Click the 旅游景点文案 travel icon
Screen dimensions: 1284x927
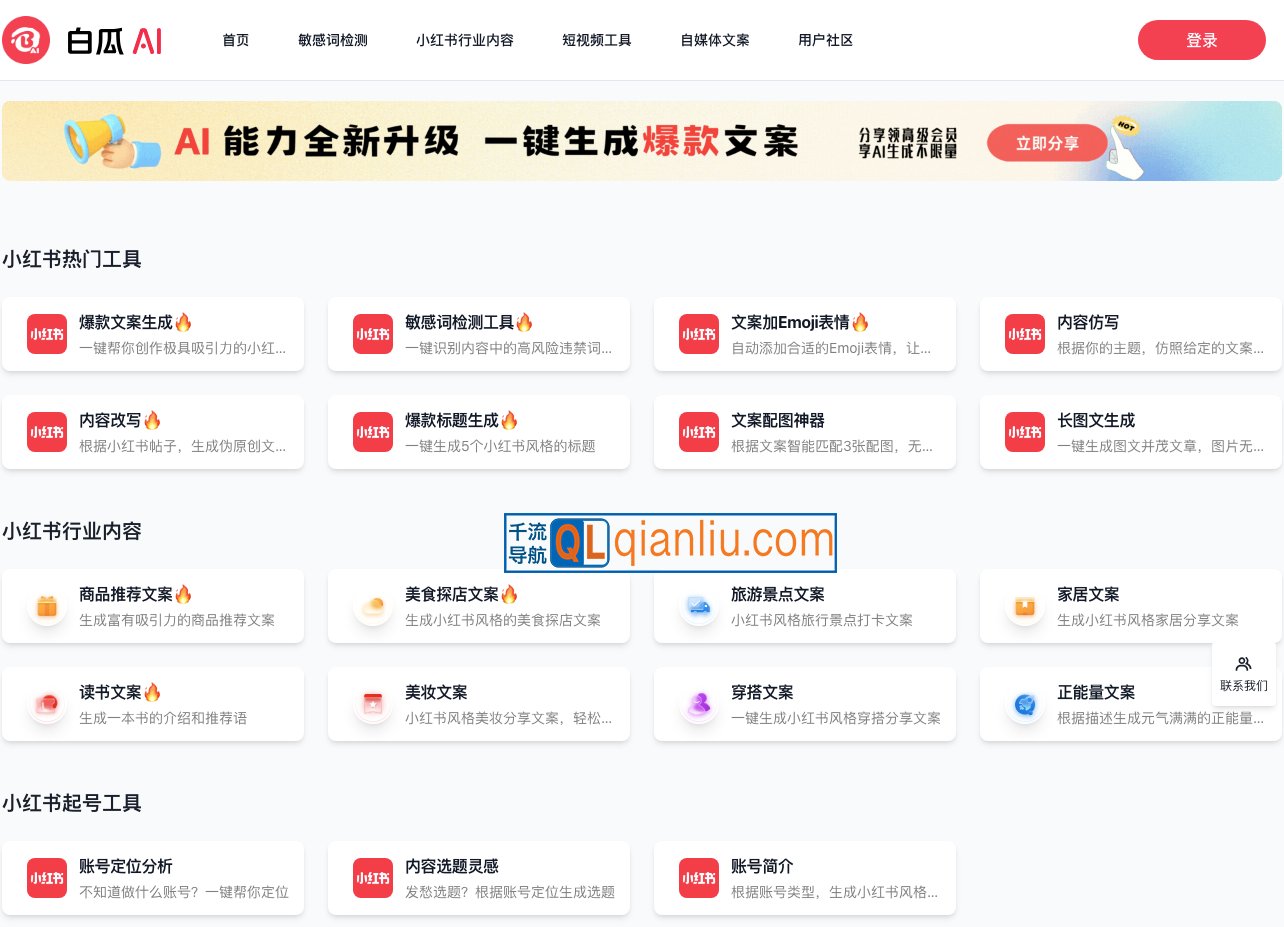coord(698,606)
